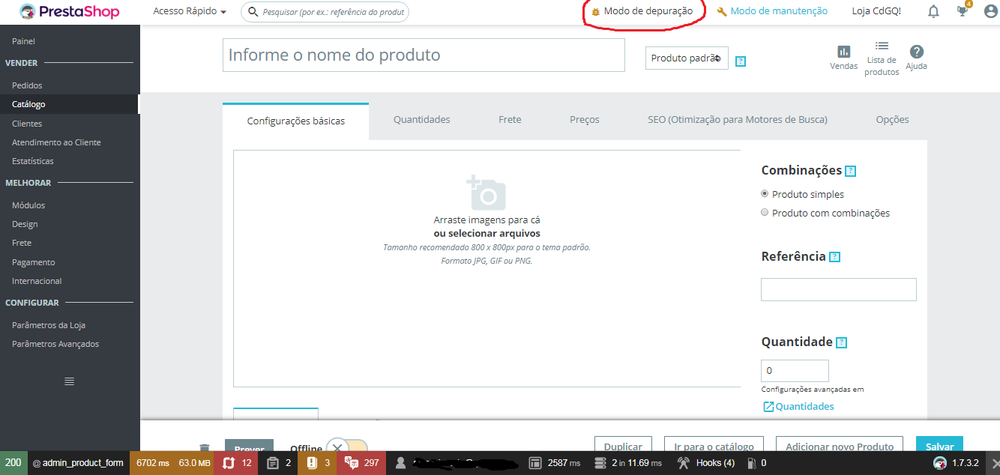Click the maintenance mode wrench icon
This screenshot has height=475, width=1000.
click(722, 11)
